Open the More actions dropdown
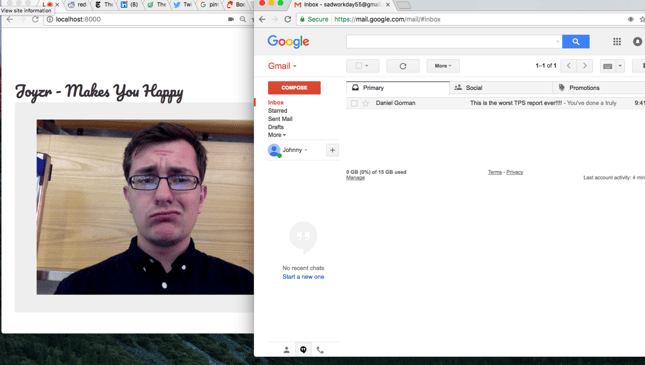The width and height of the screenshot is (645, 365). point(443,66)
